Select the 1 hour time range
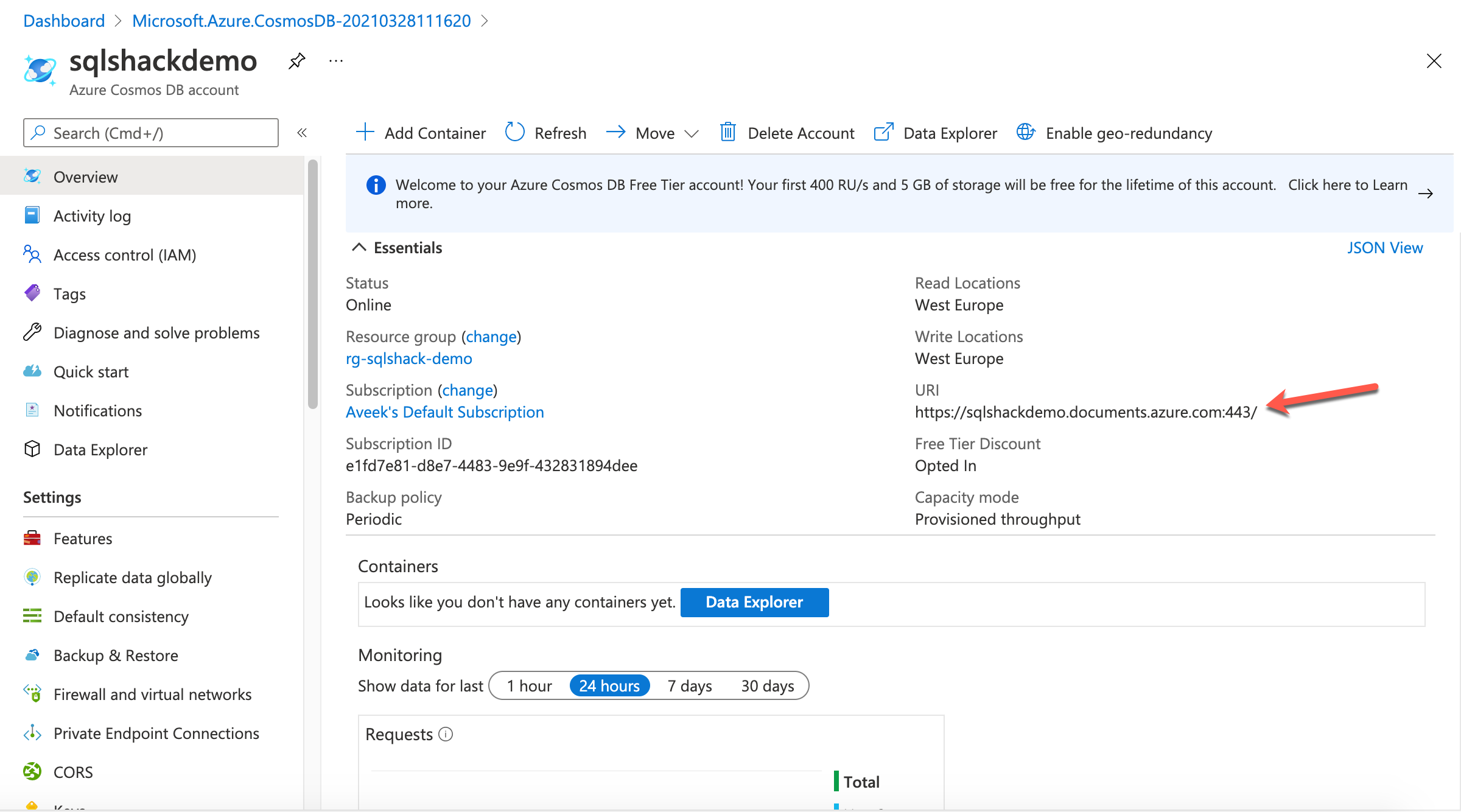 coord(529,686)
